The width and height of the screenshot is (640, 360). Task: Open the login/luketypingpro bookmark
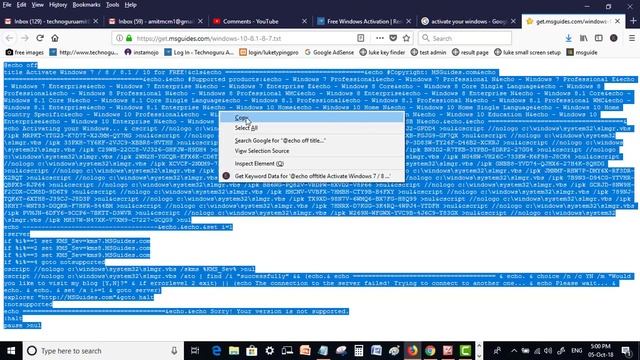pyautogui.click(x=269, y=52)
